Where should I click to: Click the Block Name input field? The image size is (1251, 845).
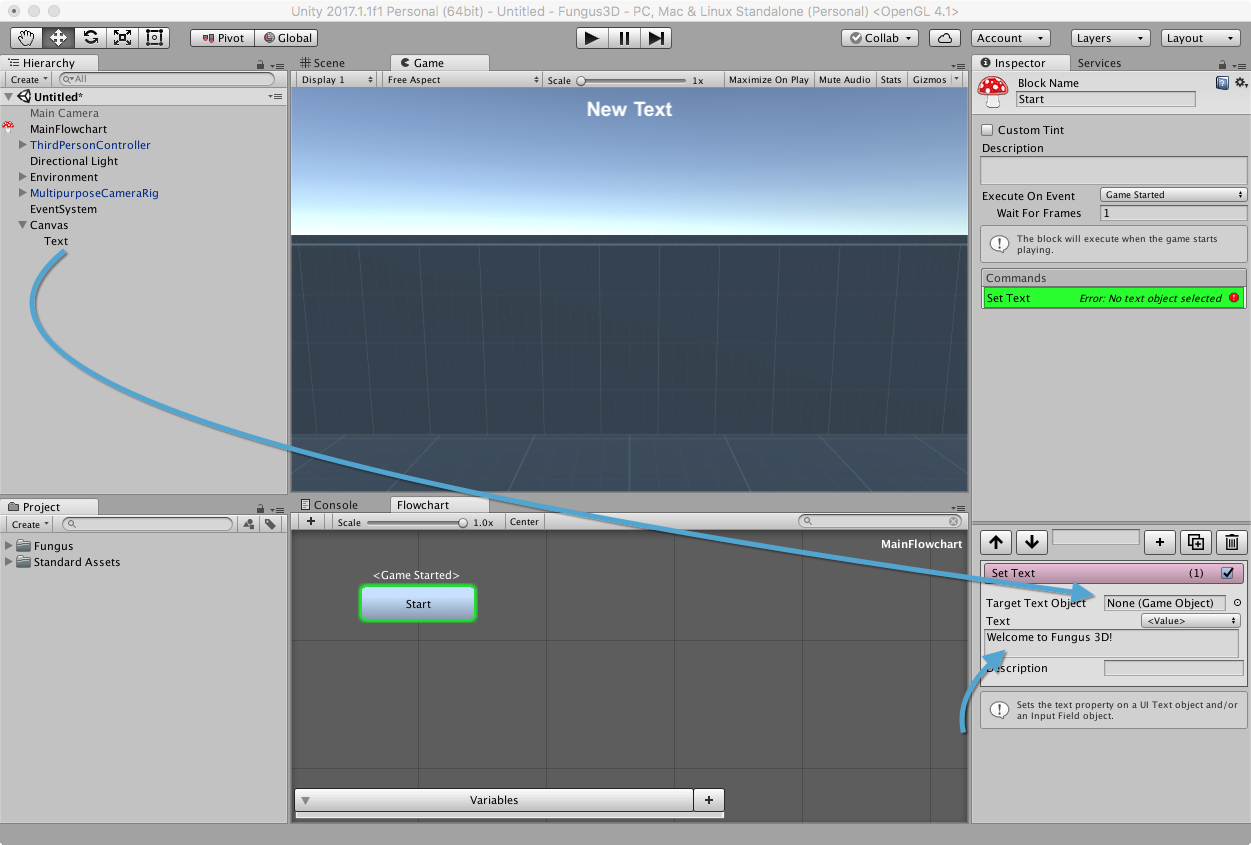1105,99
